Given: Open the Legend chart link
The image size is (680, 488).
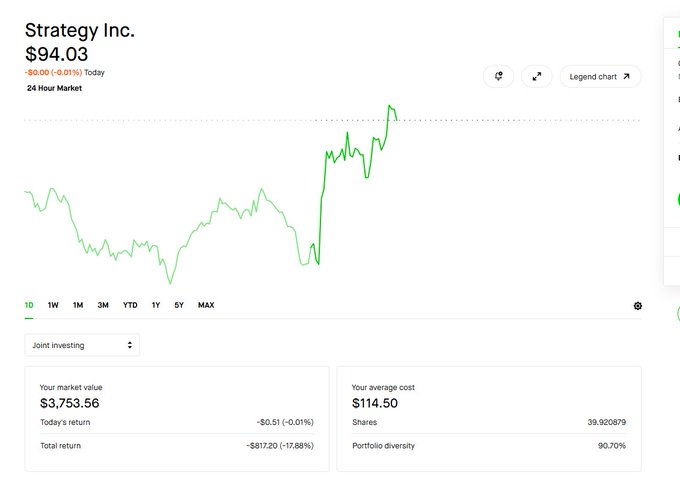Looking at the screenshot, I should (x=600, y=76).
